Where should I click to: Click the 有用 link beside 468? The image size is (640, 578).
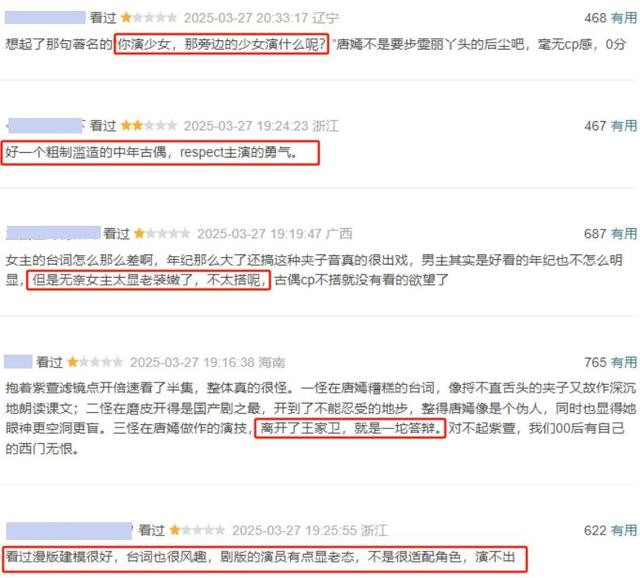coord(624,18)
